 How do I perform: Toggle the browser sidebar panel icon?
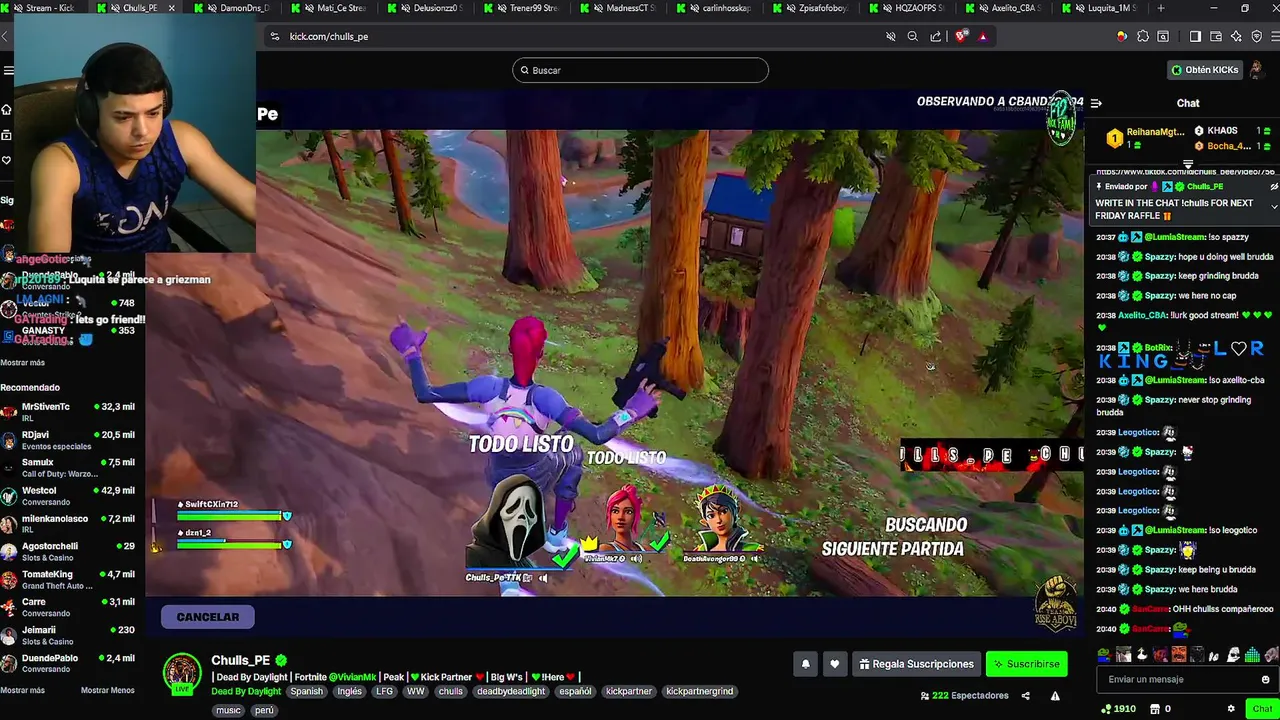pos(1195,36)
